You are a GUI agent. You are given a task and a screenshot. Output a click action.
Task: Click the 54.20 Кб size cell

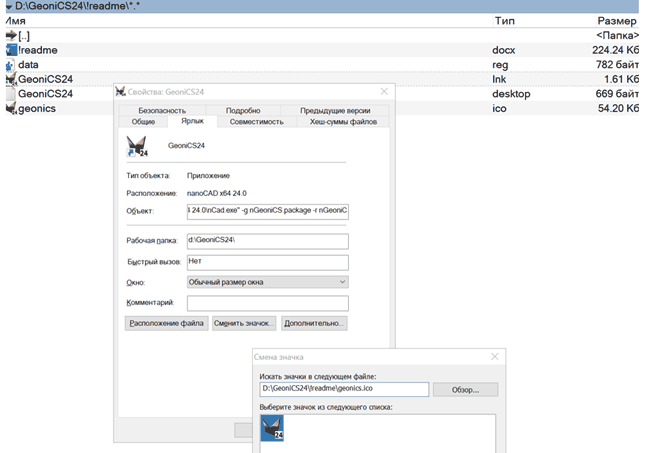[618, 109]
